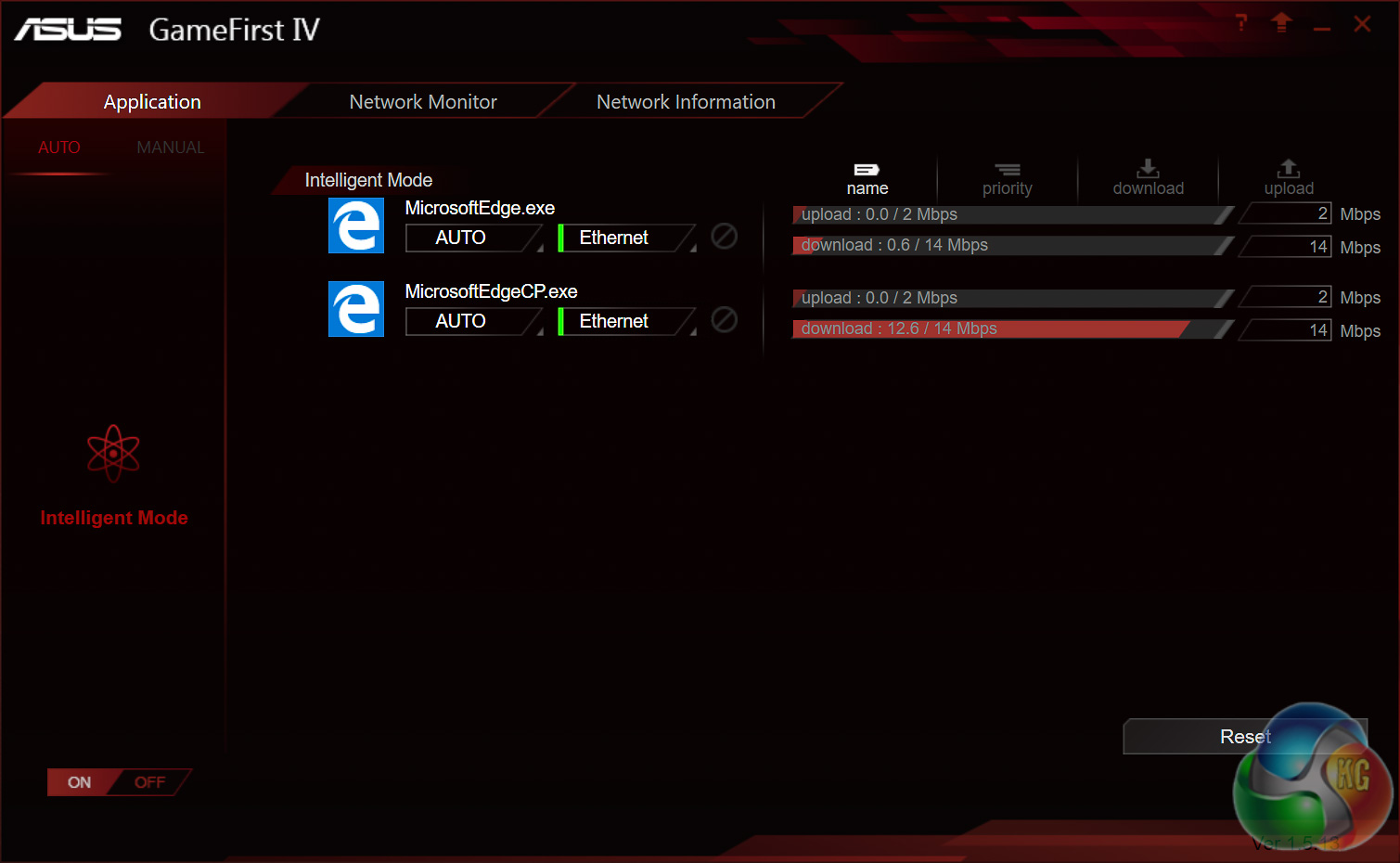This screenshot has width=1400, height=863.
Task: Edit MicrosoftEdge.exe download limit field
Action: pyautogui.click(x=1285, y=247)
